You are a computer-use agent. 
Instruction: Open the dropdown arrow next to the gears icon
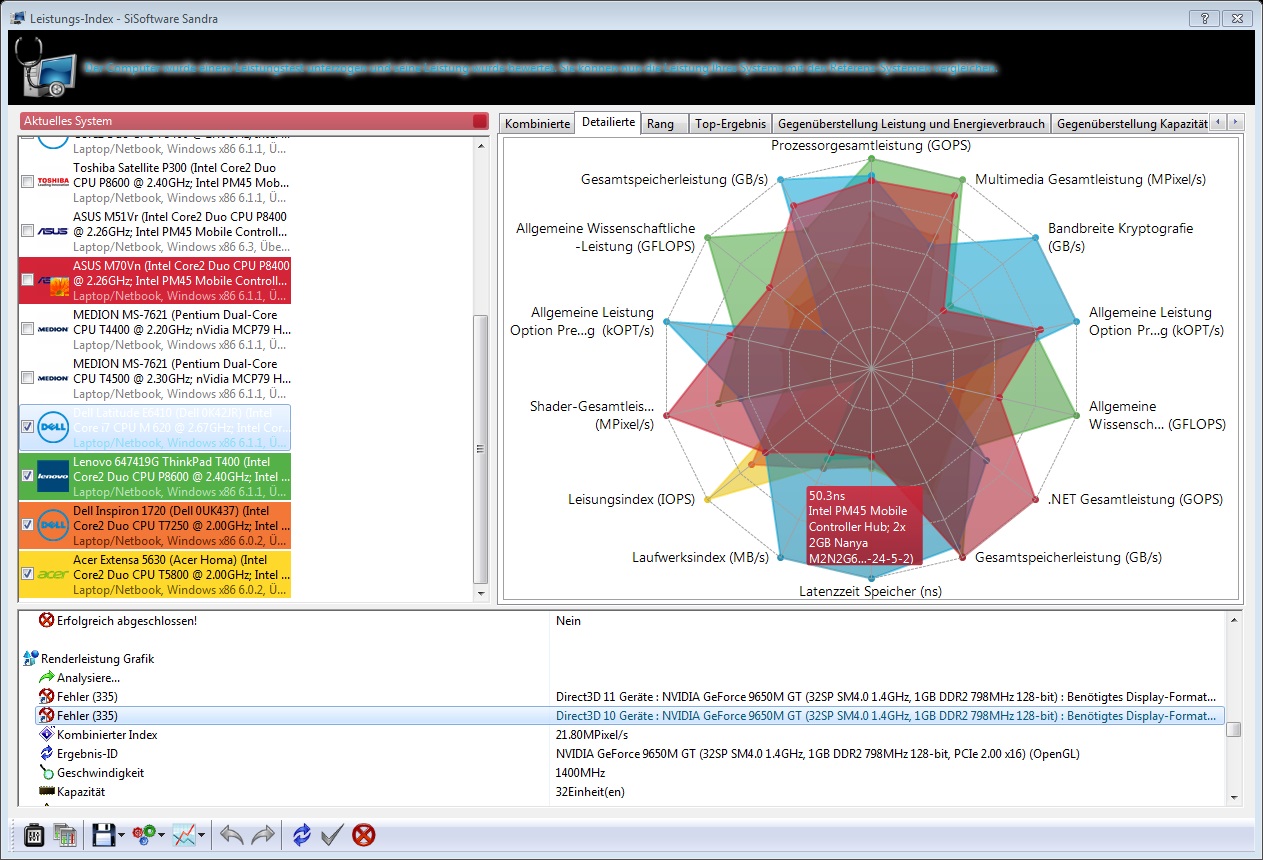(x=161, y=835)
